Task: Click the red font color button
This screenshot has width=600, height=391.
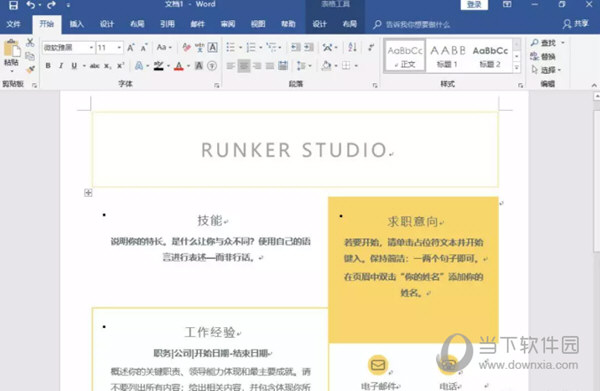Action: [x=179, y=66]
